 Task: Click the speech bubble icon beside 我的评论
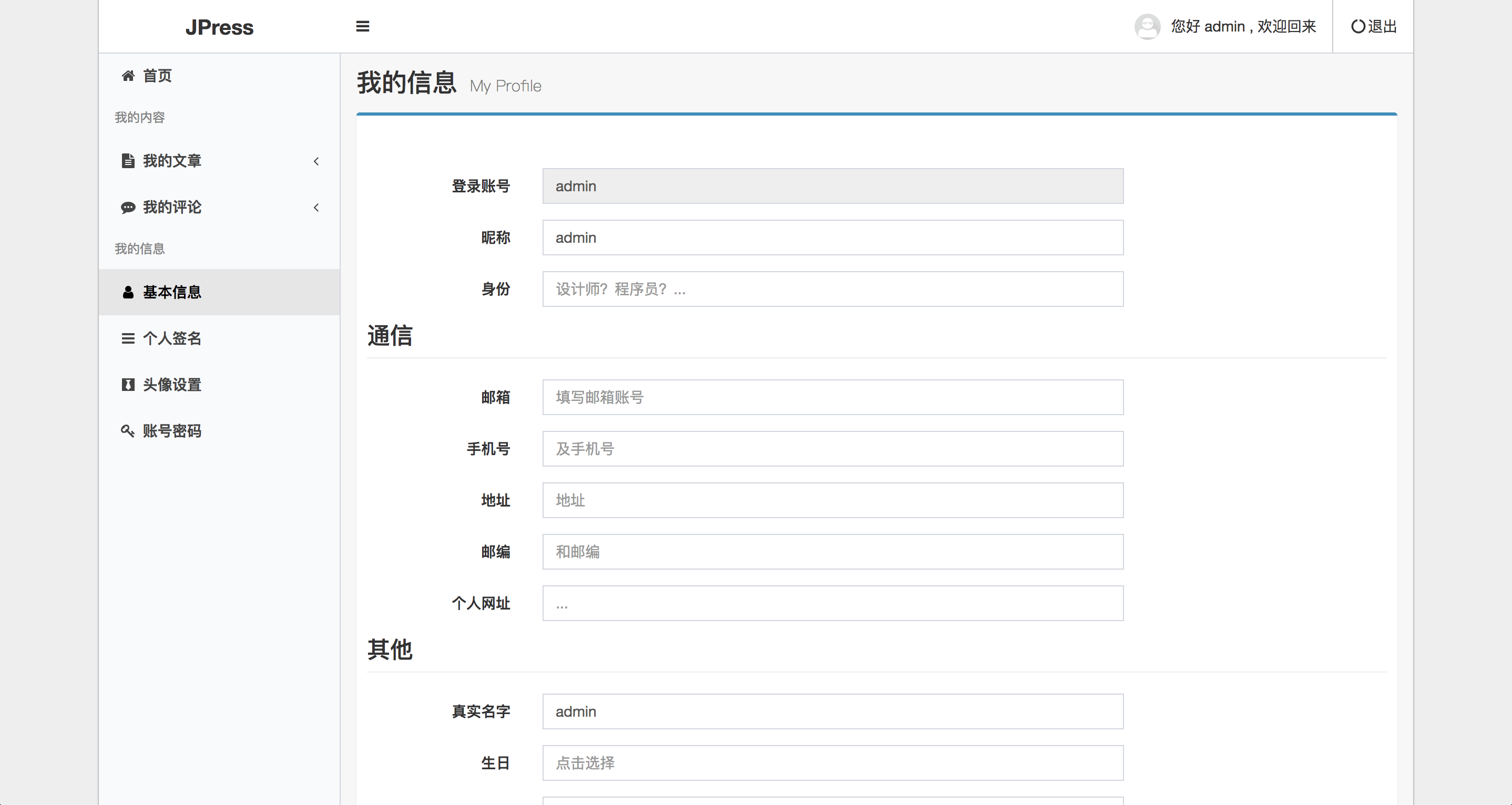[x=128, y=207]
